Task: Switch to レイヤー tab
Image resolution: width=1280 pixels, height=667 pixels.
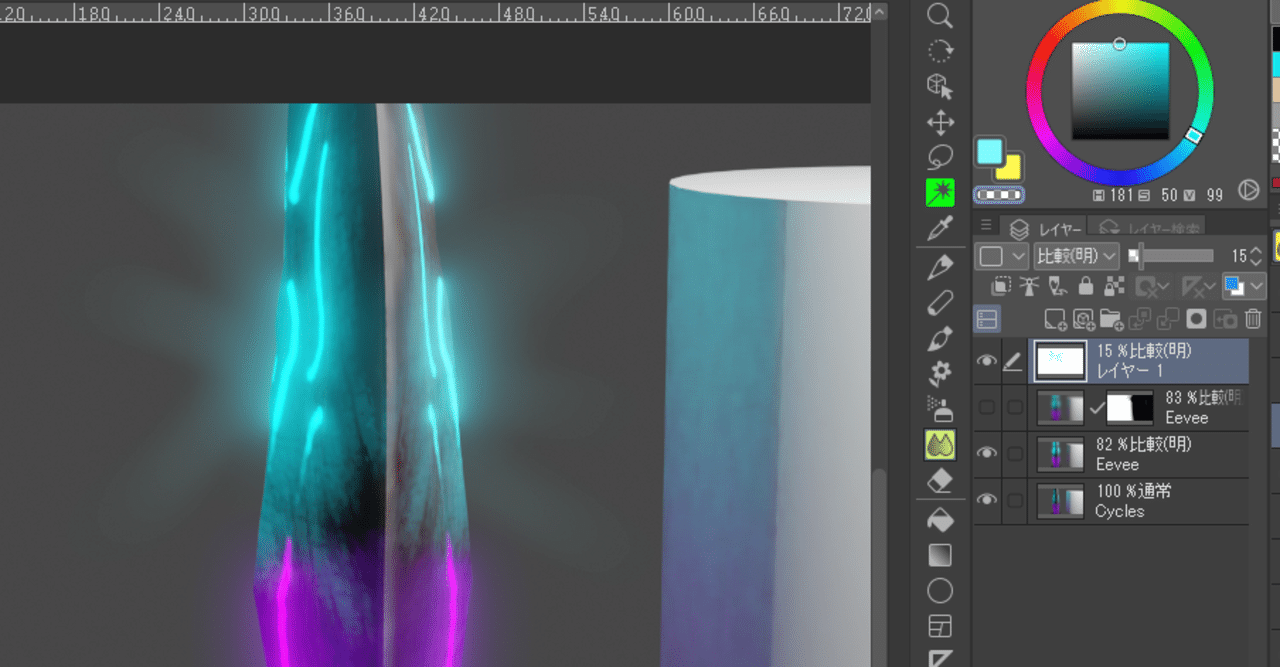Action: 1043,230
